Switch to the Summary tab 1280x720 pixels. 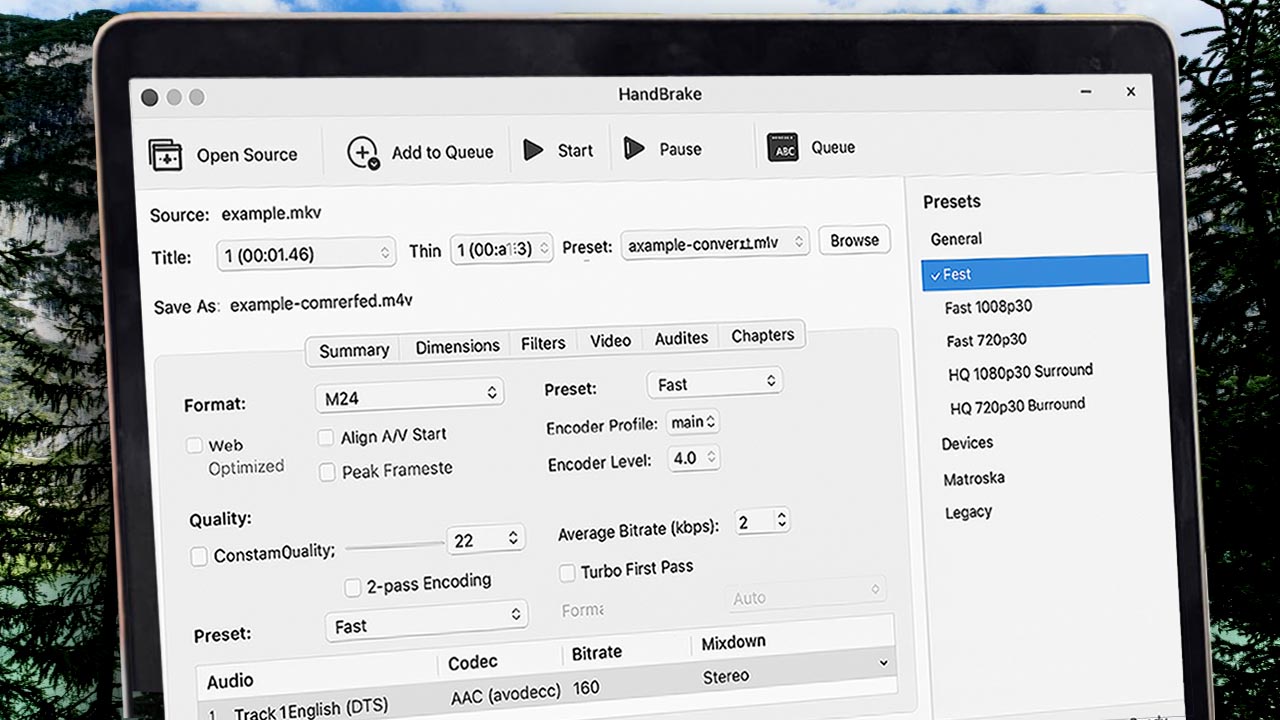coord(353,350)
